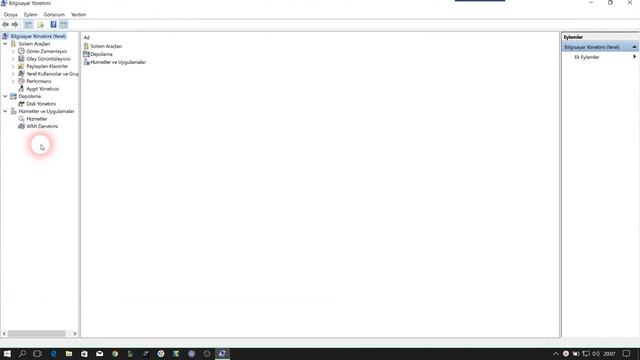This screenshot has width=640, height=360.
Task: Open the network tray icon
Action: pos(586,354)
